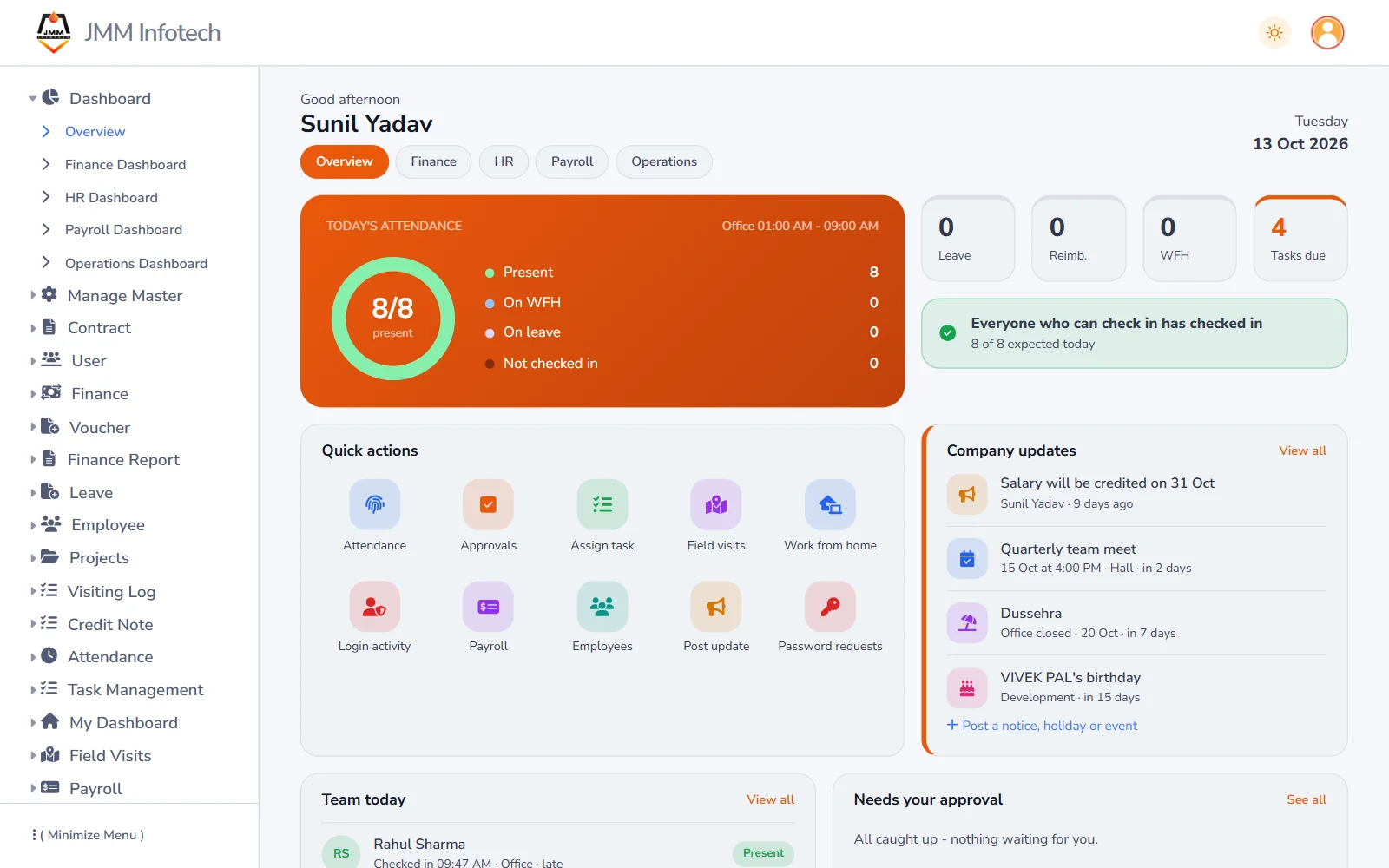1389x868 pixels.
Task: Select the Overview tab pill
Action: click(345, 161)
